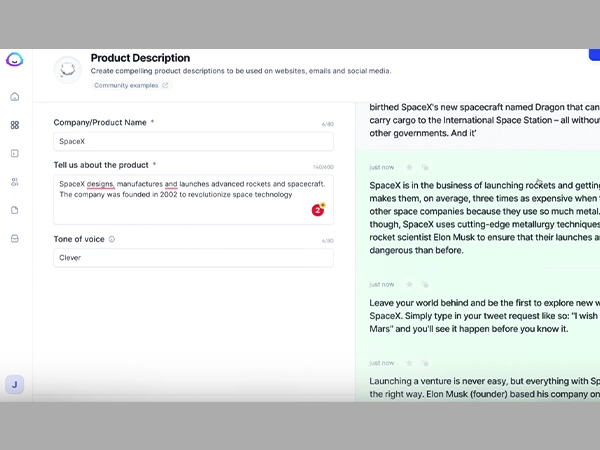Click the "Company/Product Name" label
600x450 pixels.
coord(100,122)
